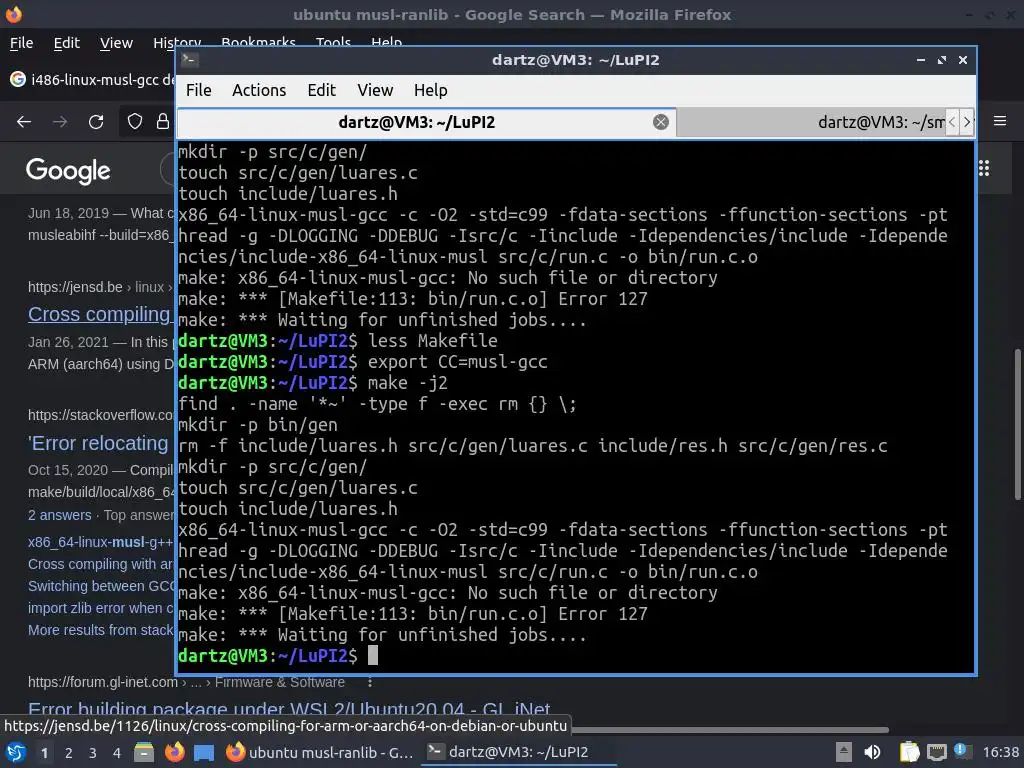Launch the file manager from panel
This screenshot has height=768, width=1024.
coord(144,752)
